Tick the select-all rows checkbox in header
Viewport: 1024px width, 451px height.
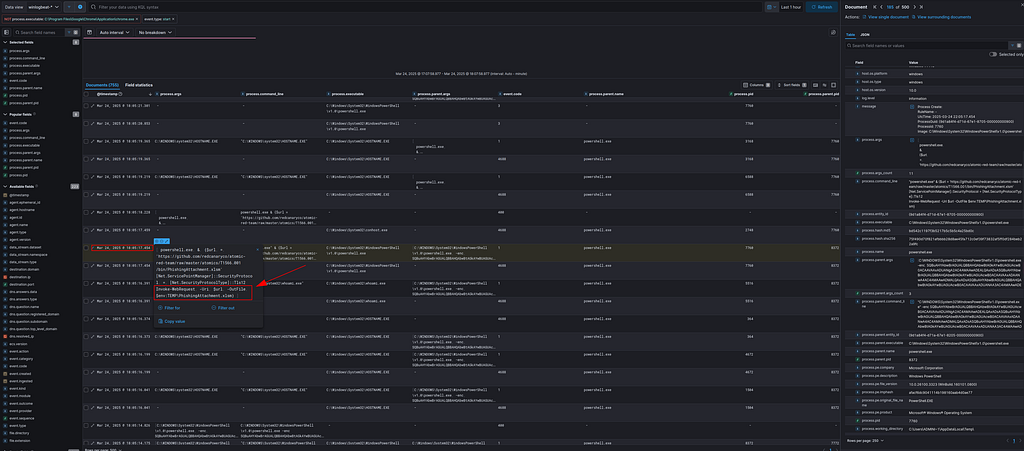(86, 95)
